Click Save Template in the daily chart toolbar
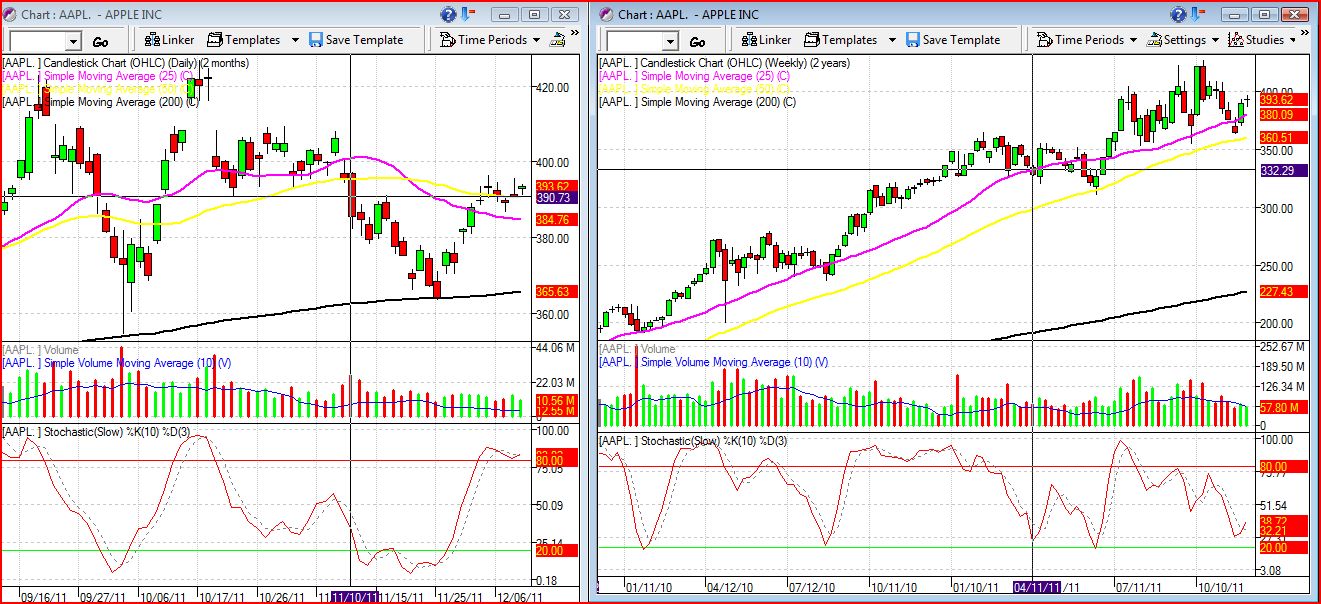This screenshot has height=604, width=1321. point(355,40)
